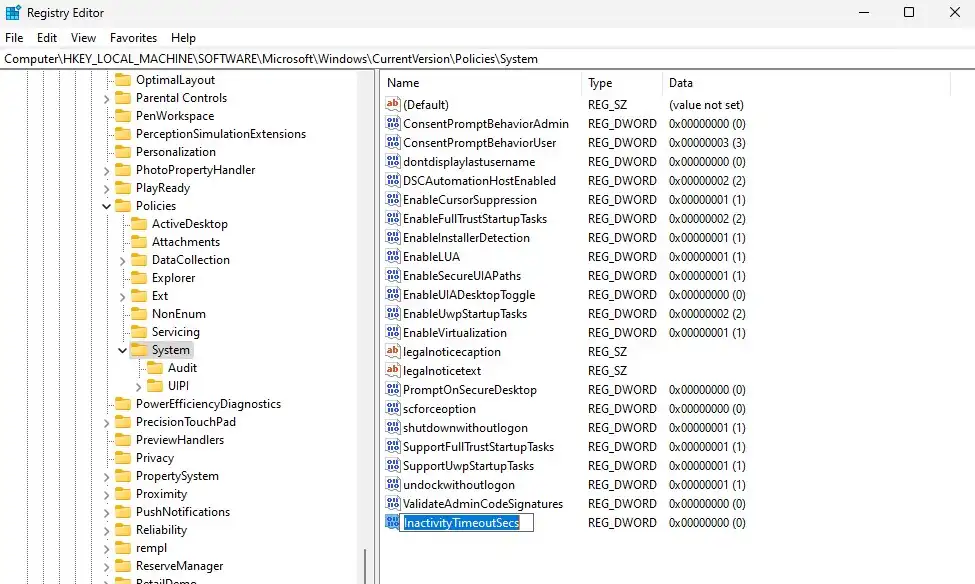975x584 pixels.
Task: Click the EnableLUA DWORD icon
Action: pos(392,256)
